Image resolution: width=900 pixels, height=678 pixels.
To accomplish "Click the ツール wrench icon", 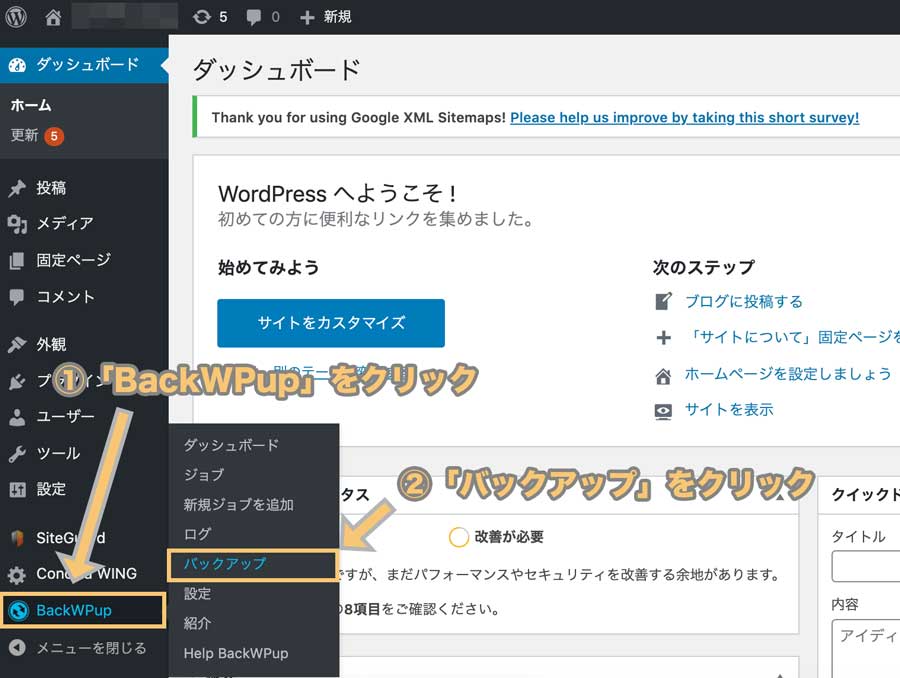I will coord(17,454).
